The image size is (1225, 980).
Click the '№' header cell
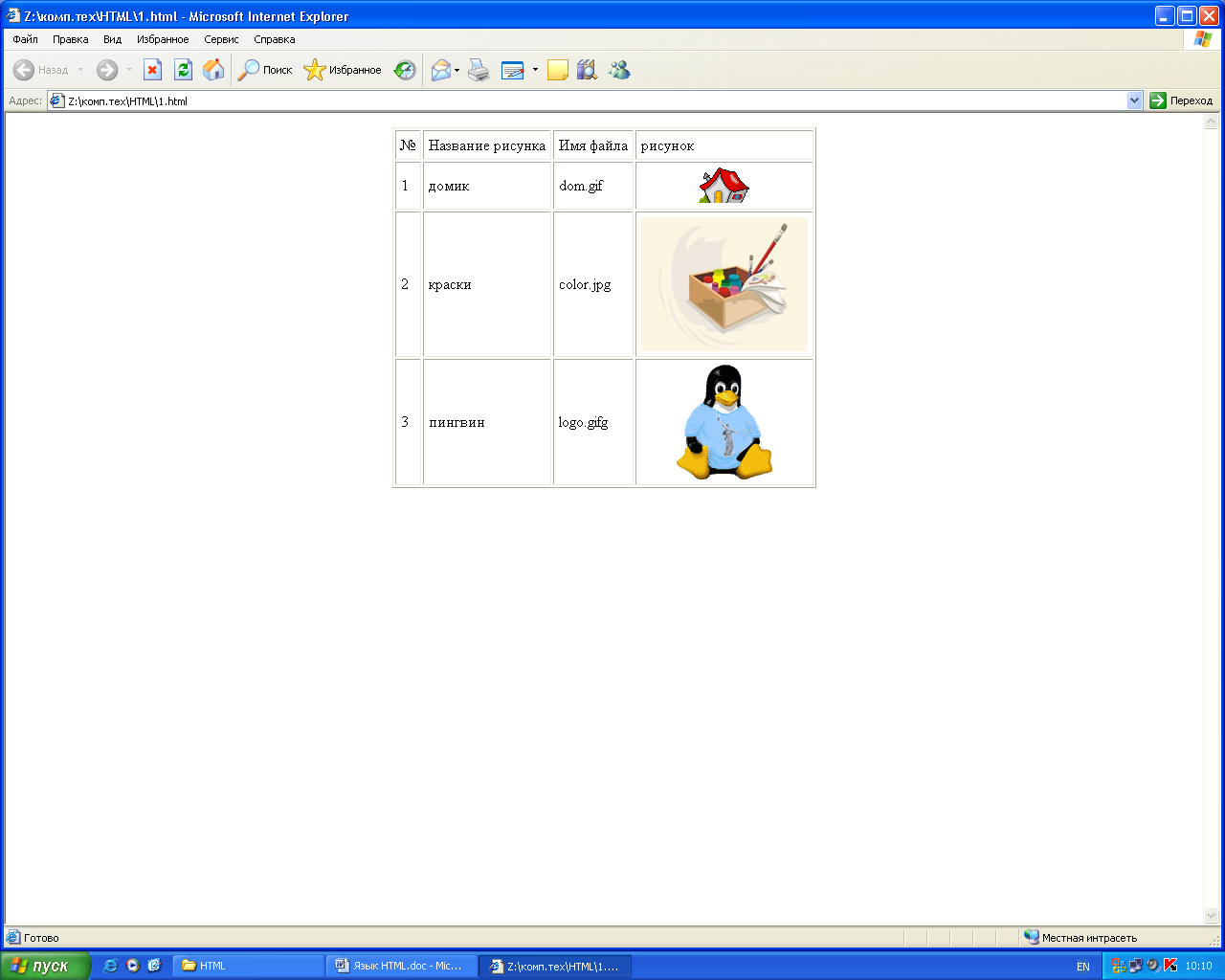tap(408, 145)
